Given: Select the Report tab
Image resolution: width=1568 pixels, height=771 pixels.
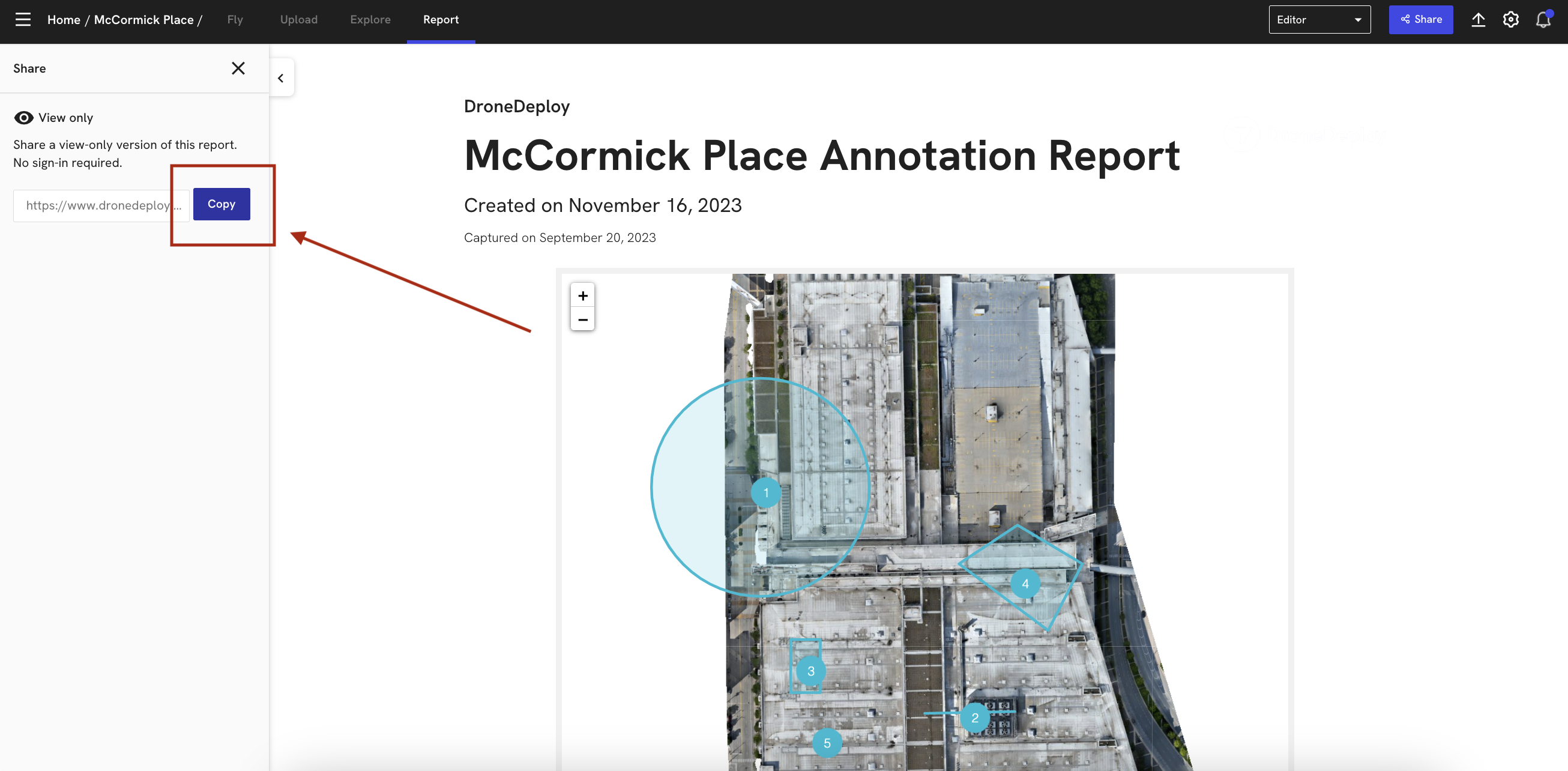Looking at the screenshot, I should 441,19.
